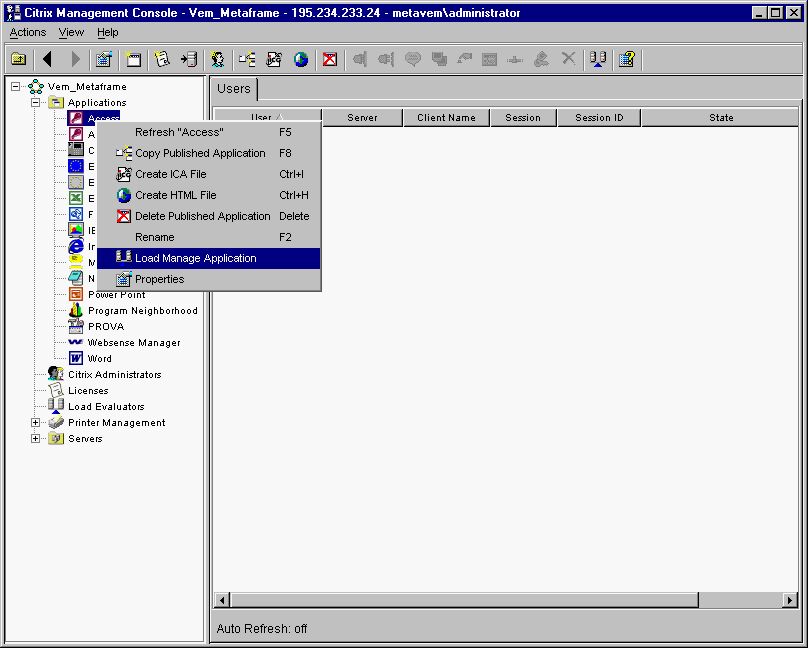The height and width of the screenshot is (648, 808).
Task: Select Create HTML File in the context menu
Action: point(209,195)
